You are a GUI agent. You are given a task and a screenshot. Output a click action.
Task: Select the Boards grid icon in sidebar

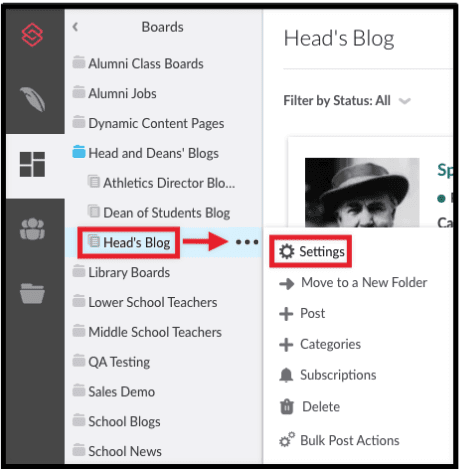point(32,164)
